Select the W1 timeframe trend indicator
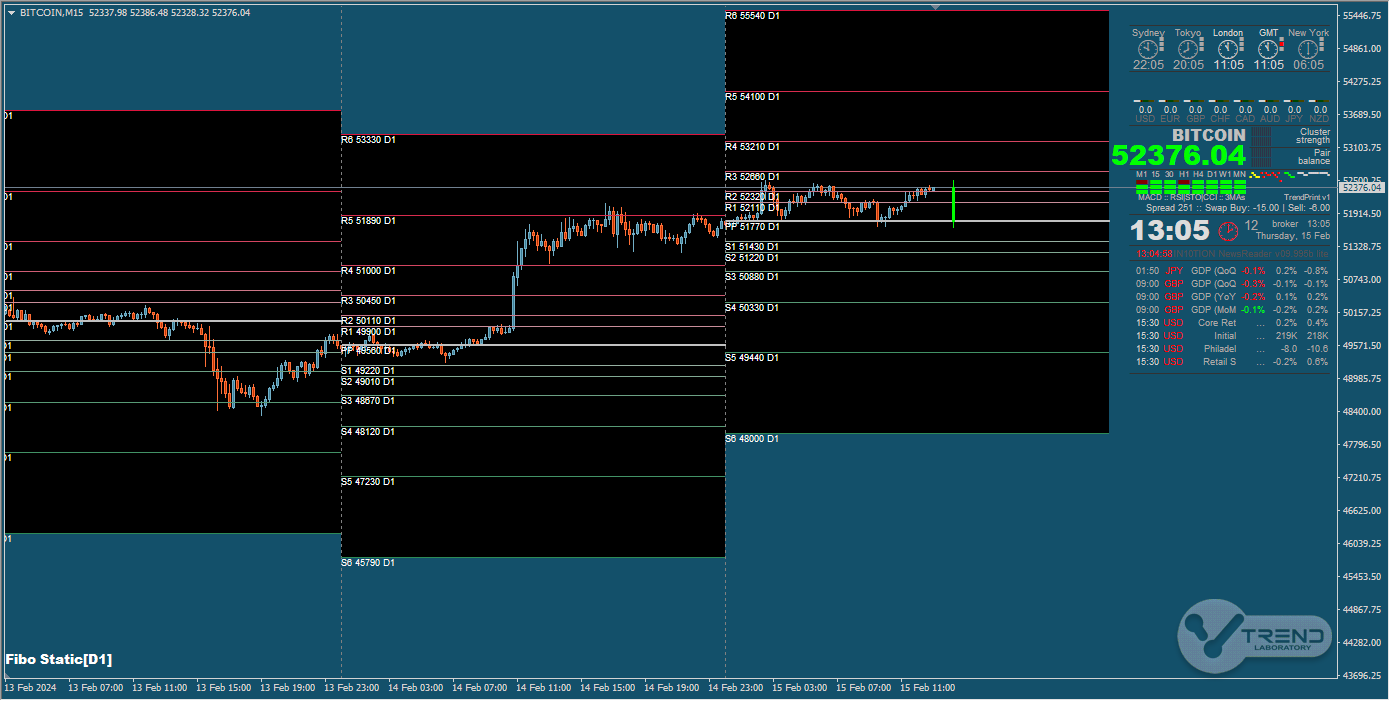Viewport: 1390px width, 701px height. click(x=1226, y=181)
